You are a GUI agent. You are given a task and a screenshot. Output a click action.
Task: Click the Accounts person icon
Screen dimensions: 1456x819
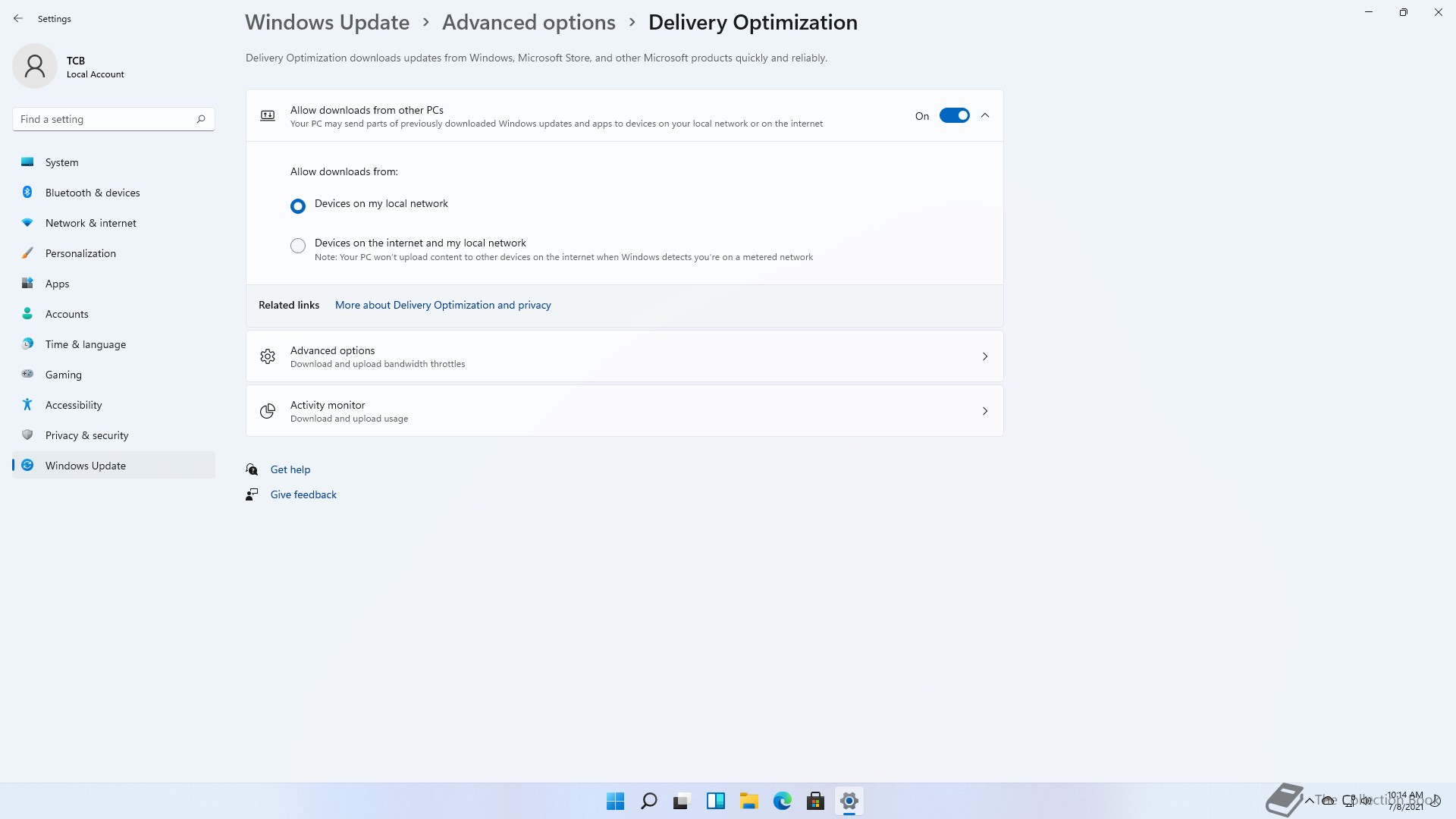tap(27, 313)
